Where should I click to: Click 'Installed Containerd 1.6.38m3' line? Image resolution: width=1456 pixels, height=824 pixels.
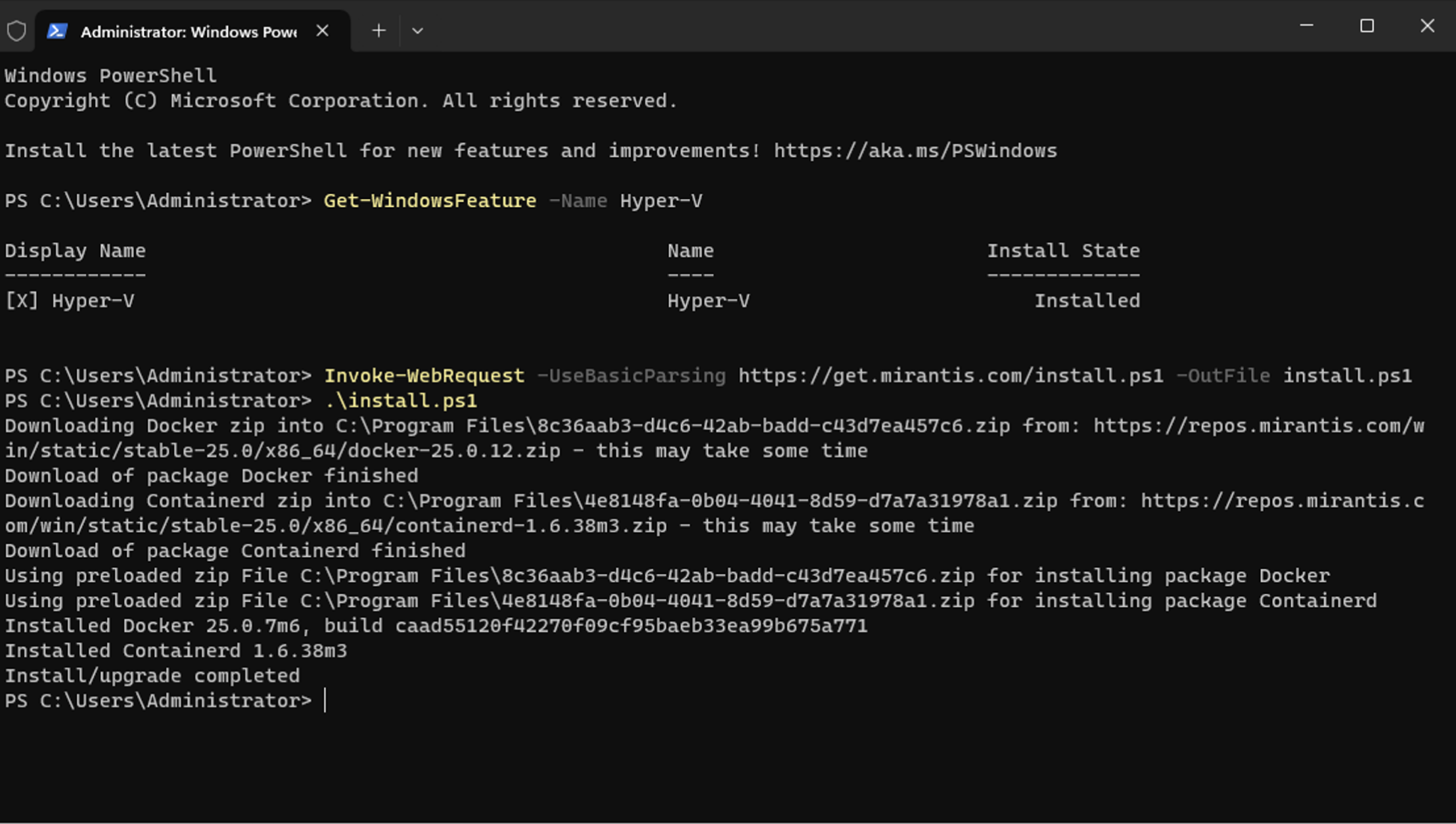(176, 650)
